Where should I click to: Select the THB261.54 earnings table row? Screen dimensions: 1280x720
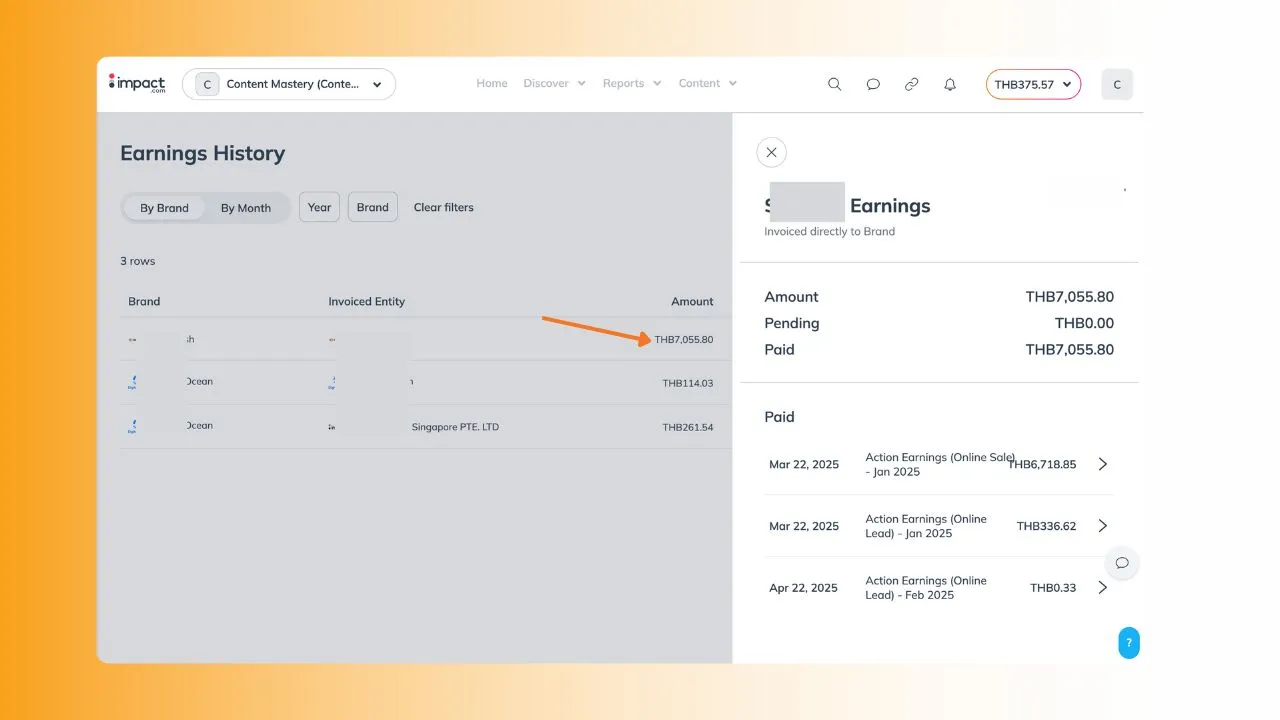(420, 427)
